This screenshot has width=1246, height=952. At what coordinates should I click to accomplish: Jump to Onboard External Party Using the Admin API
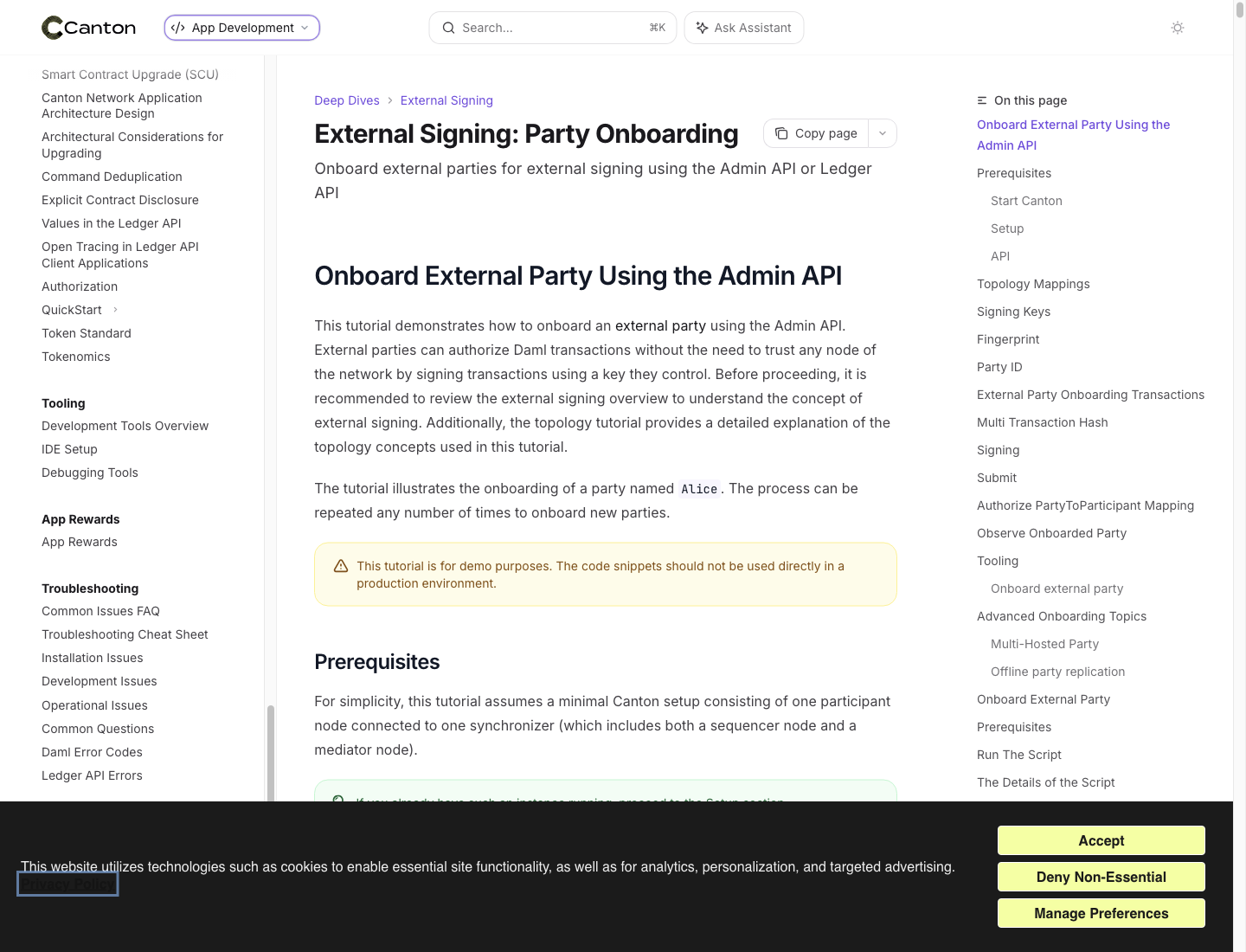[x=1073, y=135]
